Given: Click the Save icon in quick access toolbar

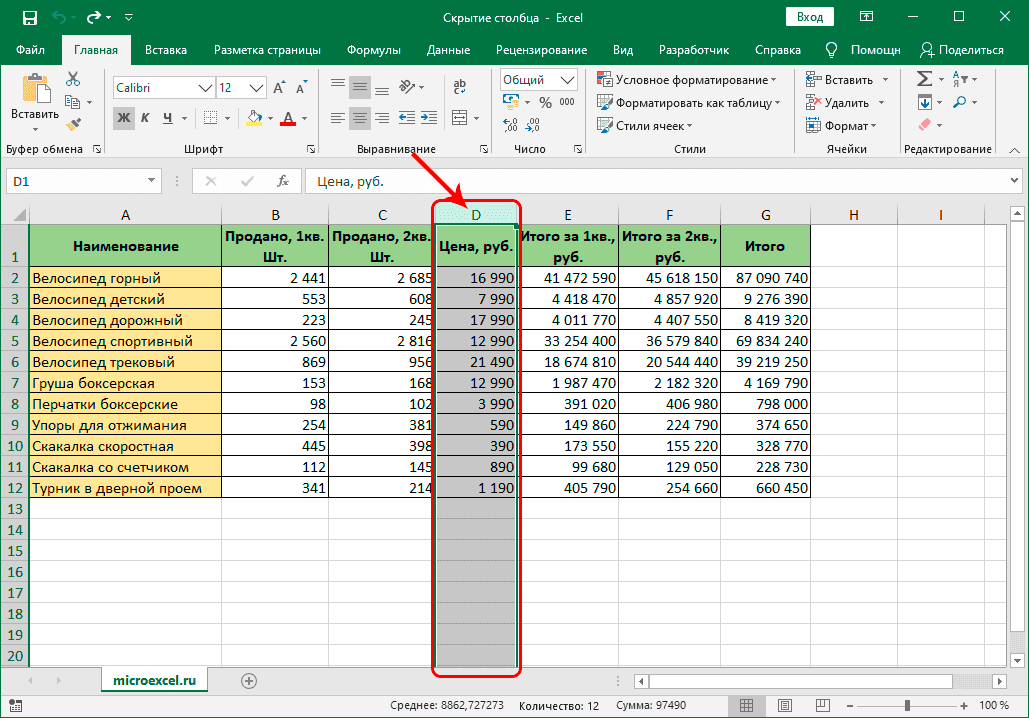Looking at the screenshot, I should [30, 17].
